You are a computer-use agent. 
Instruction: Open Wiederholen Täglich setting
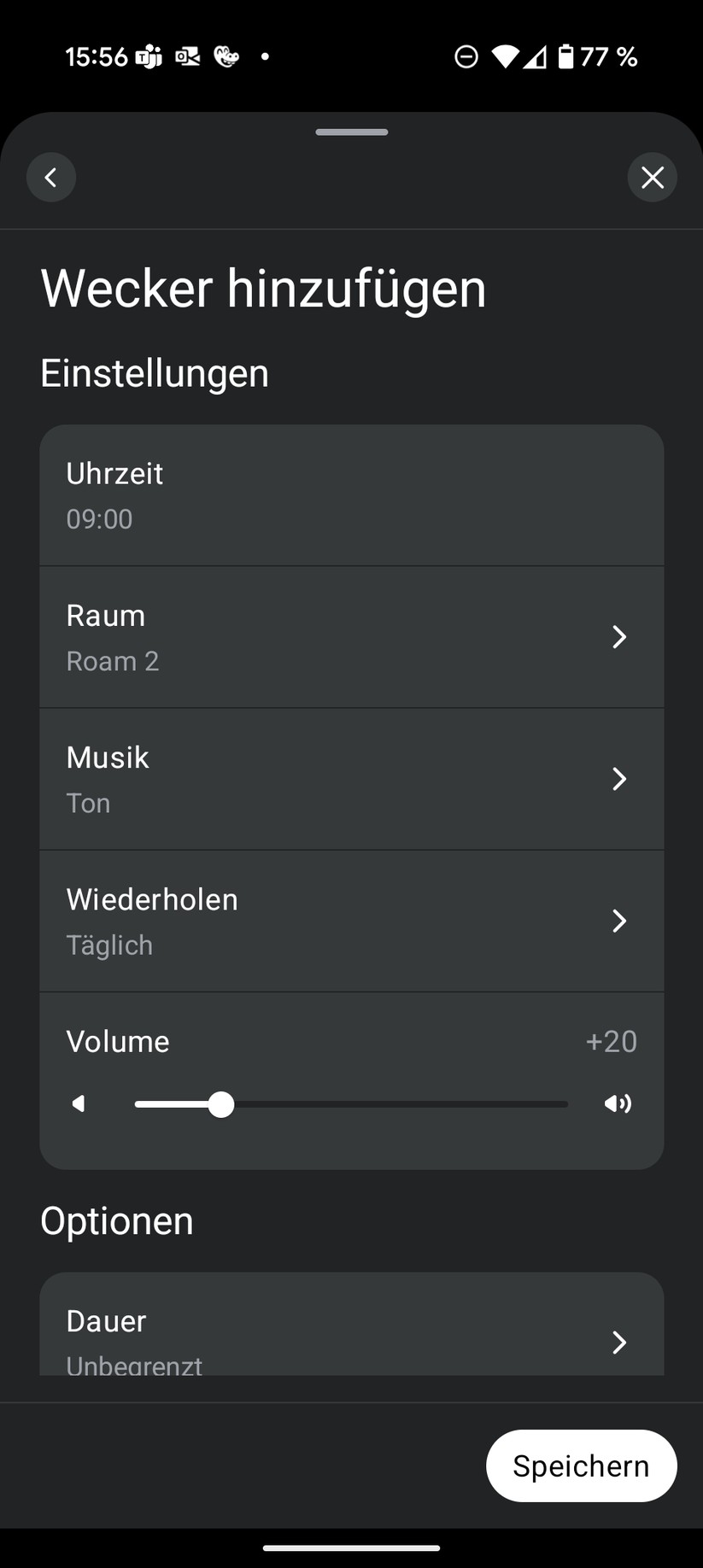tap(352, 921)
